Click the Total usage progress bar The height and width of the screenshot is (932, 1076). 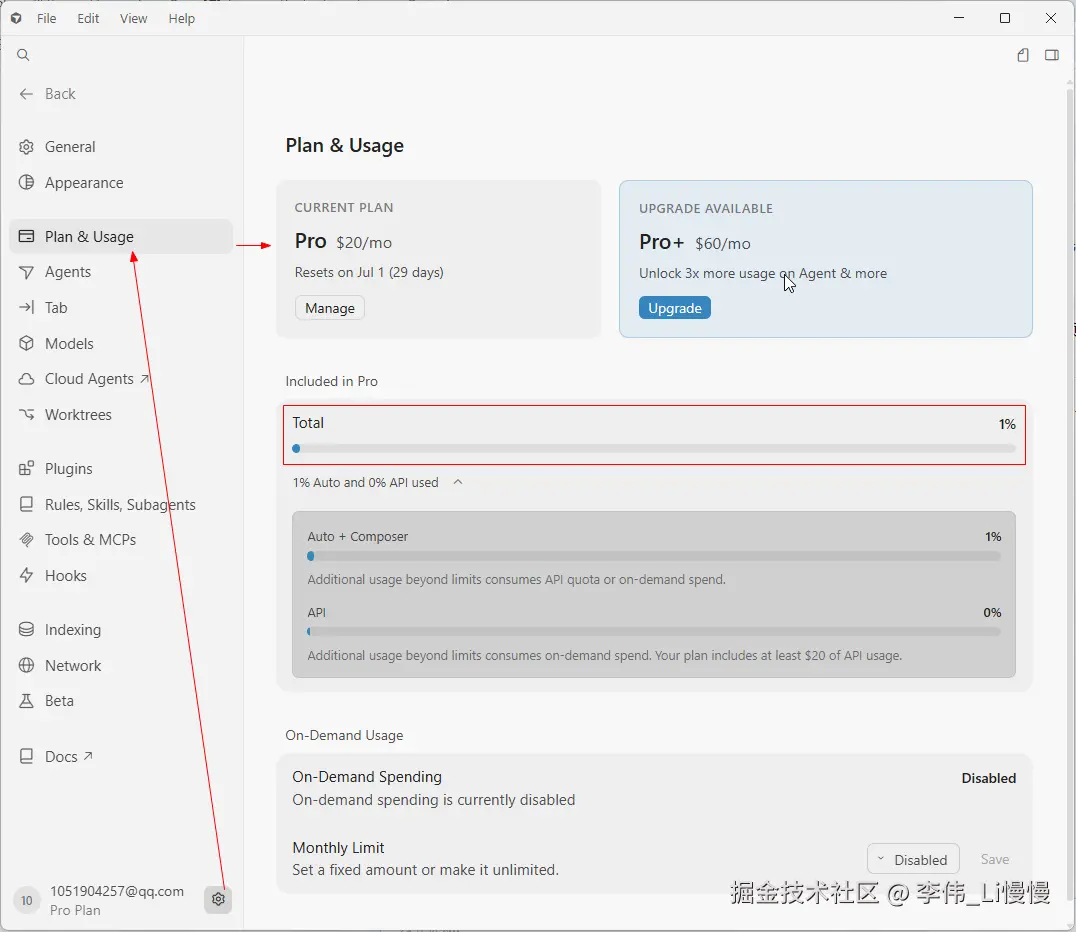pyautogui.click(x=654, y=449)
